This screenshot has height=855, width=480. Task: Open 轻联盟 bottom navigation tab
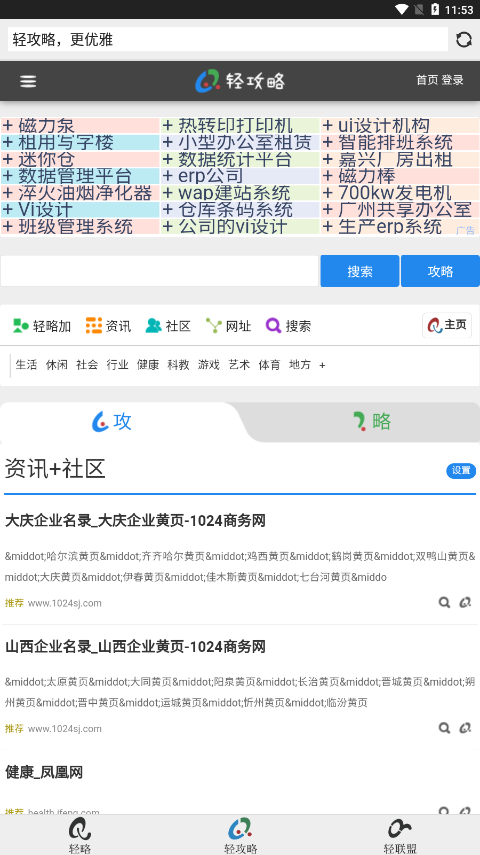400,835
